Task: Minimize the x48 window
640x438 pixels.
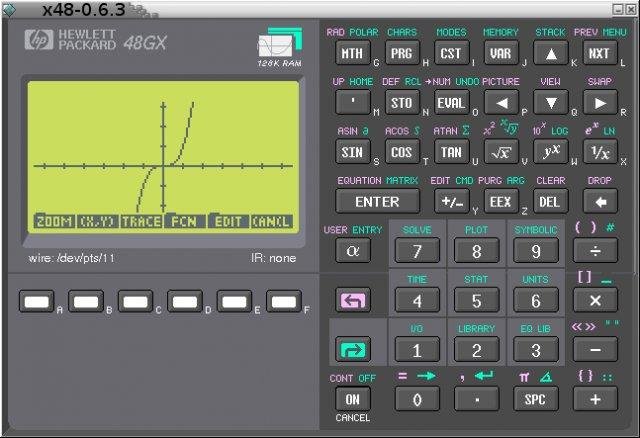Action: 618,9
